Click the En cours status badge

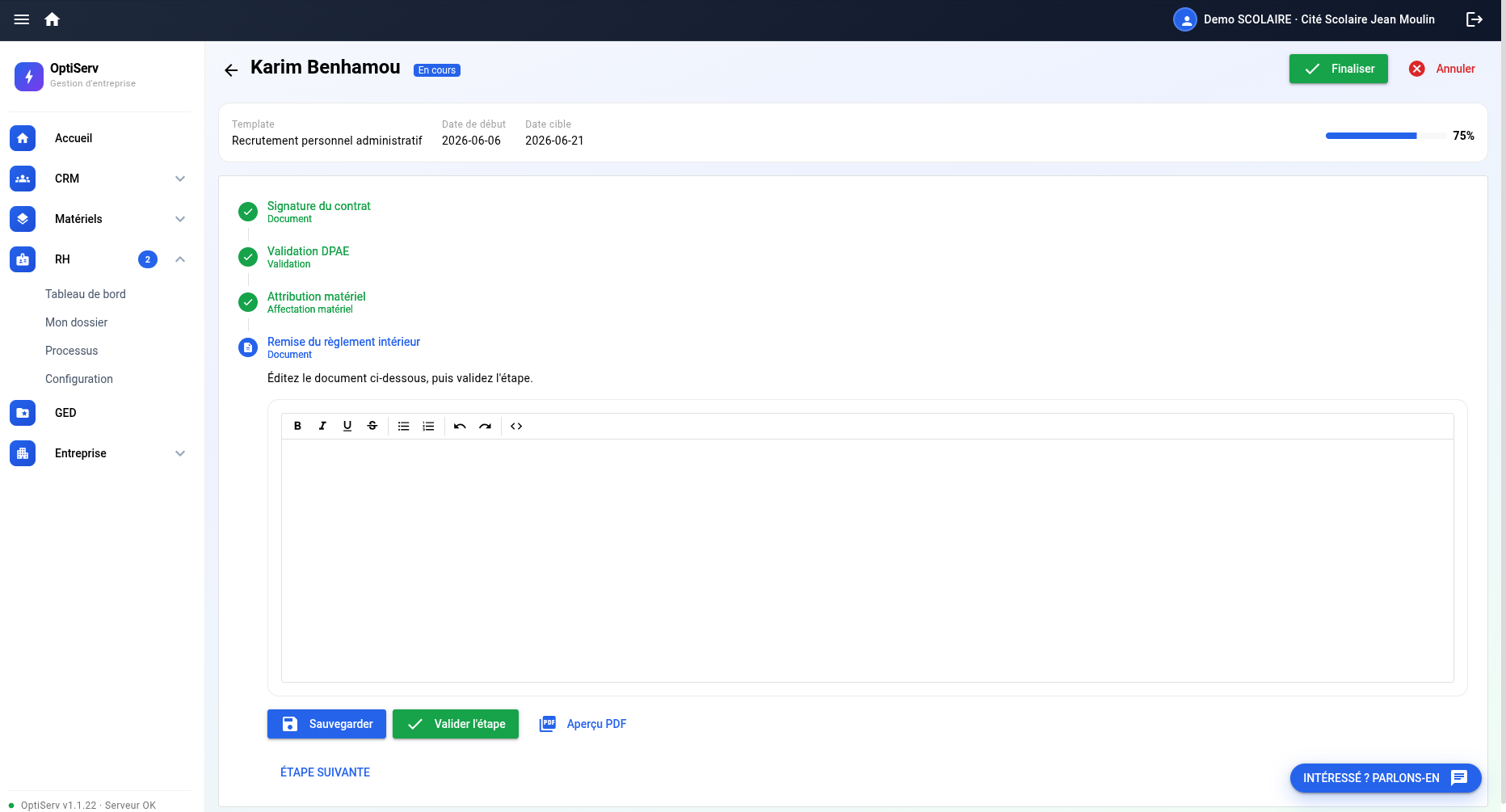point(437,70)
